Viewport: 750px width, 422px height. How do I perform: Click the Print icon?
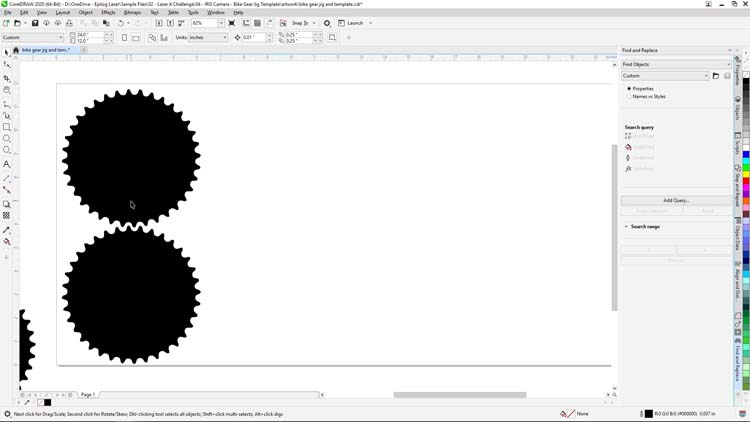pyautogui.click(x=69, y=23)
